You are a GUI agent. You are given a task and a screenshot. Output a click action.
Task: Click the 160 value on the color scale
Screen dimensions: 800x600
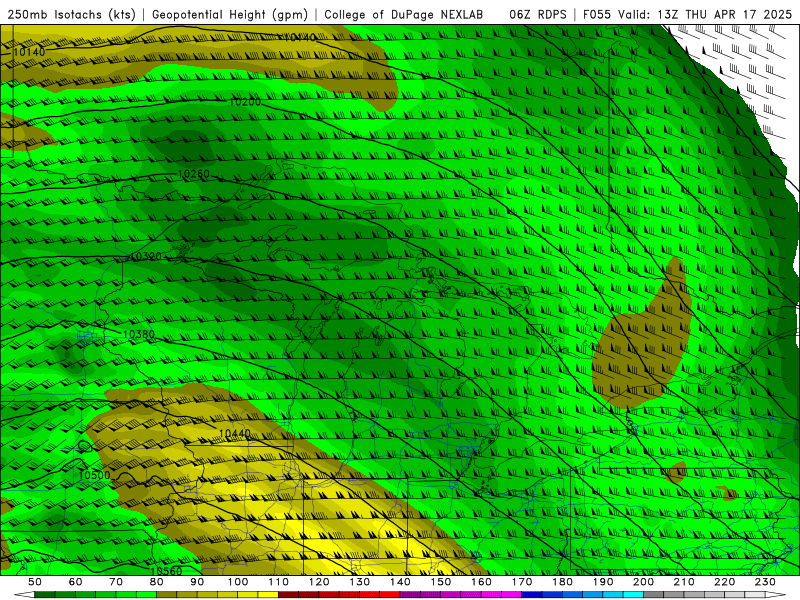481,582
